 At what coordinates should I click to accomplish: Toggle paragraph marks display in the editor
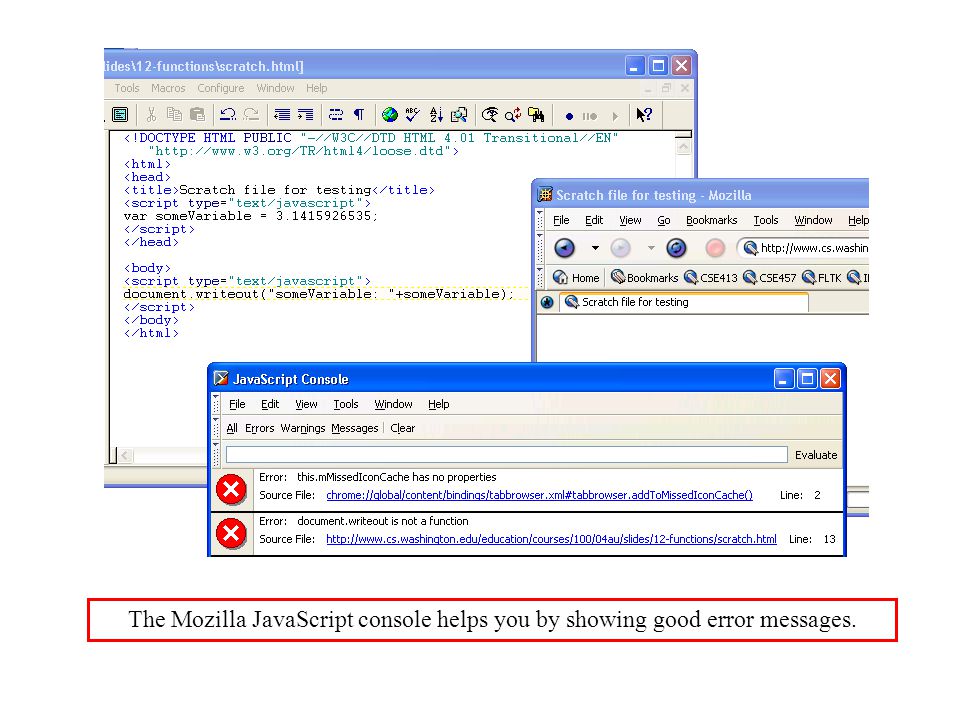pyautogui.click(x=359, y=114)
